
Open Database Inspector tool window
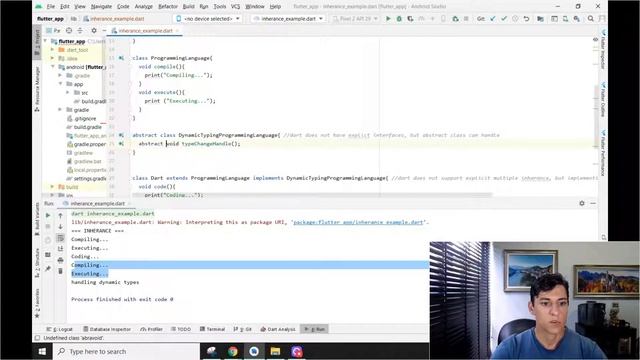point(107,329)
